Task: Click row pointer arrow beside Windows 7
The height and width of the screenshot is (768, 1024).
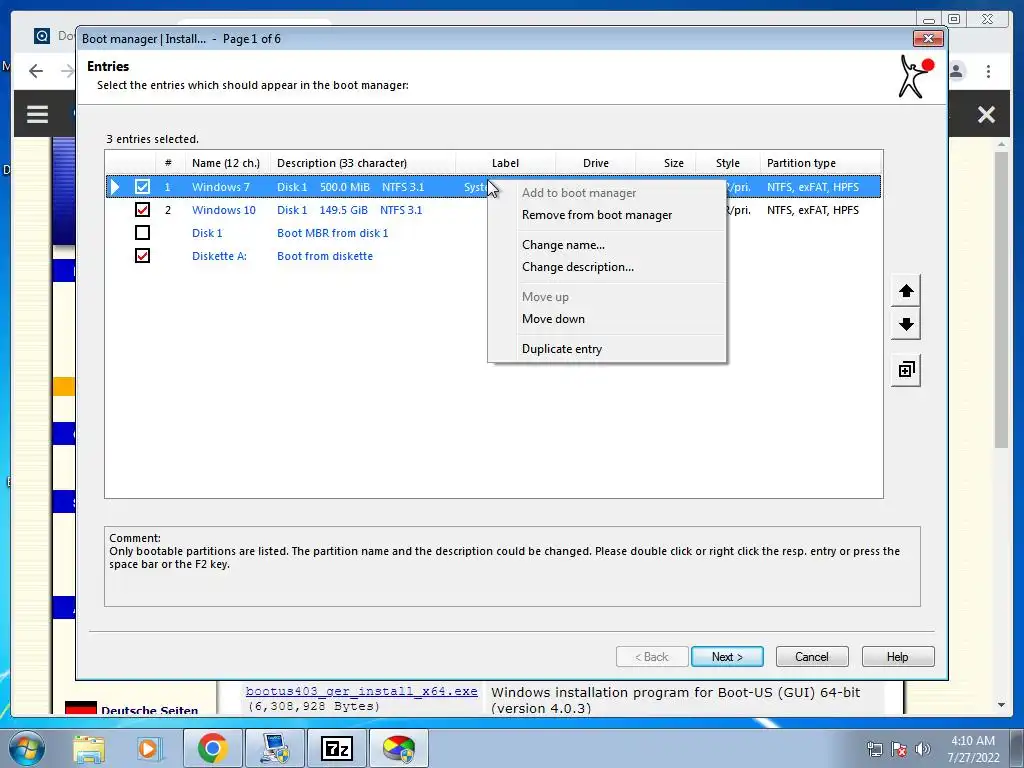Action: pyautogui.click(x=116, y=187)
